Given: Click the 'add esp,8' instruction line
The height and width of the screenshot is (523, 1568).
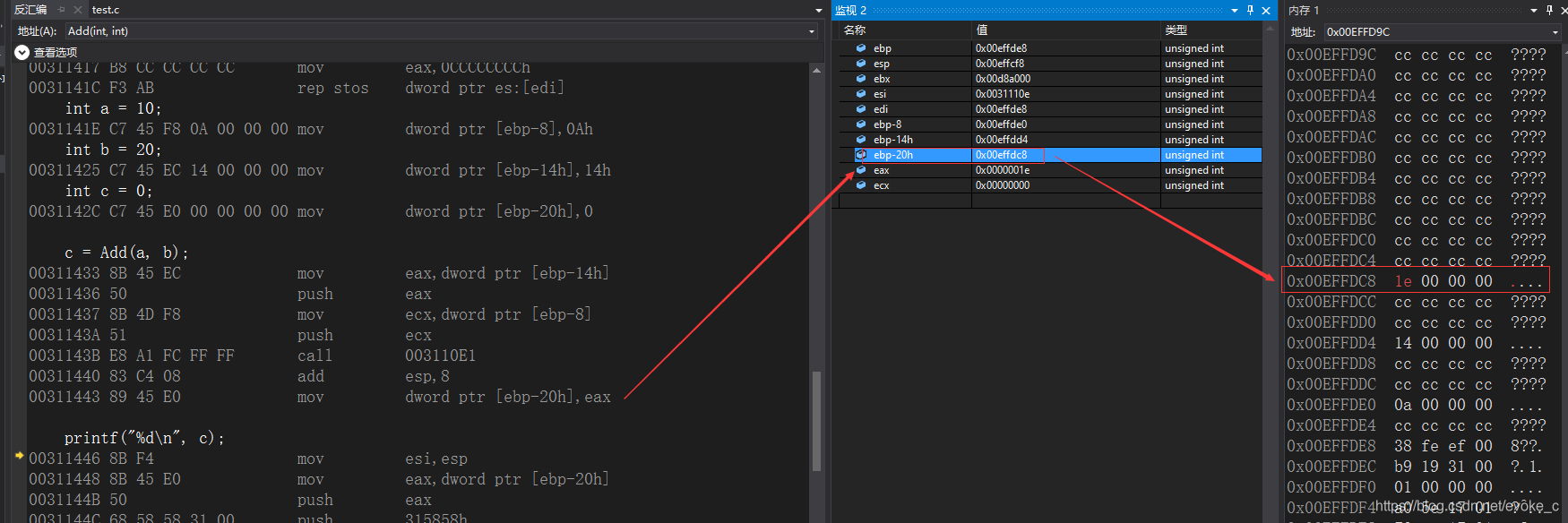Looking at the screenshot, I should tap(239, 376).
